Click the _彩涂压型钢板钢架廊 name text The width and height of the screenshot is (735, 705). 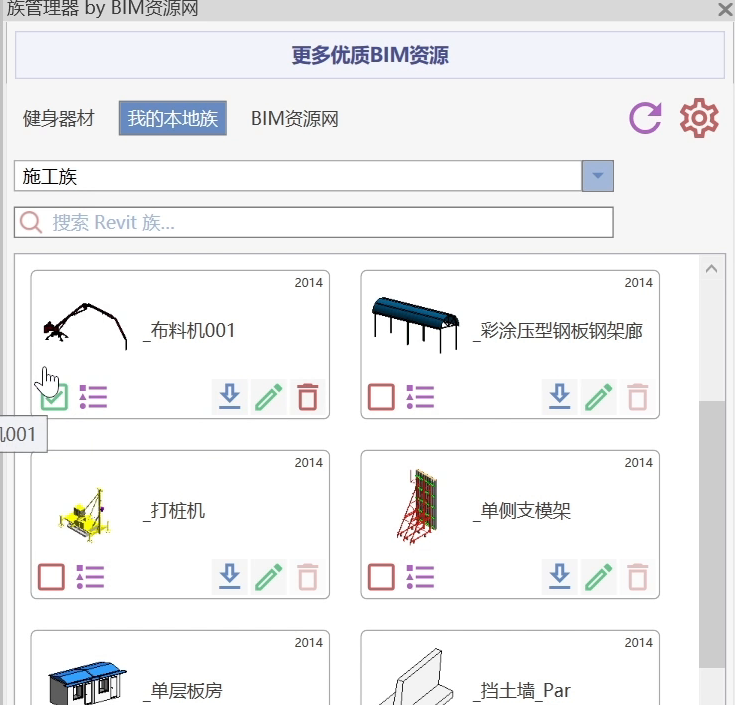click(558, 331)
